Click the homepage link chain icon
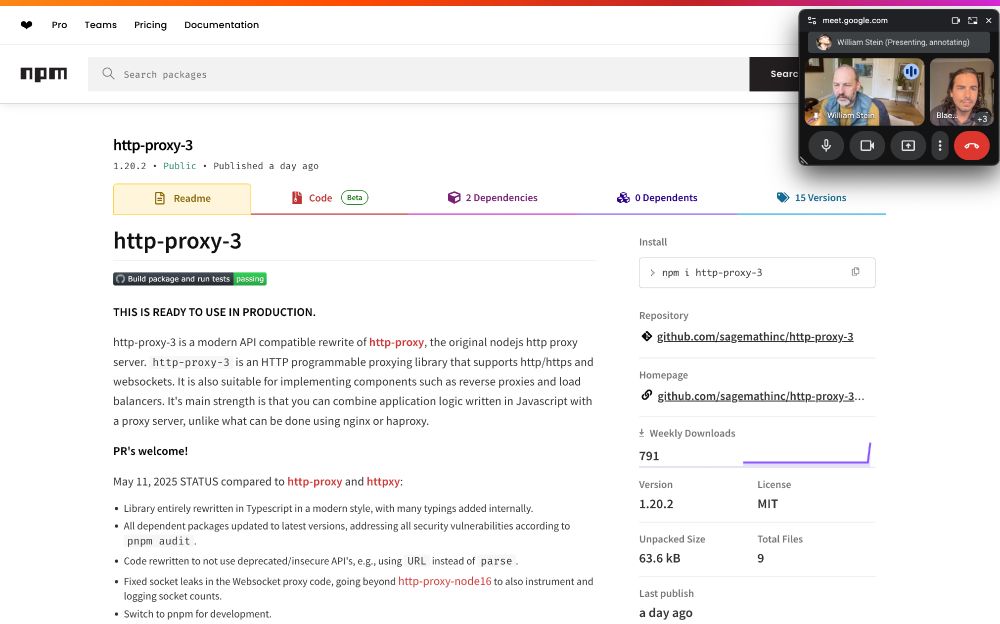Image resolution: width=1000 pixels, height=624 pixels. 647,396
